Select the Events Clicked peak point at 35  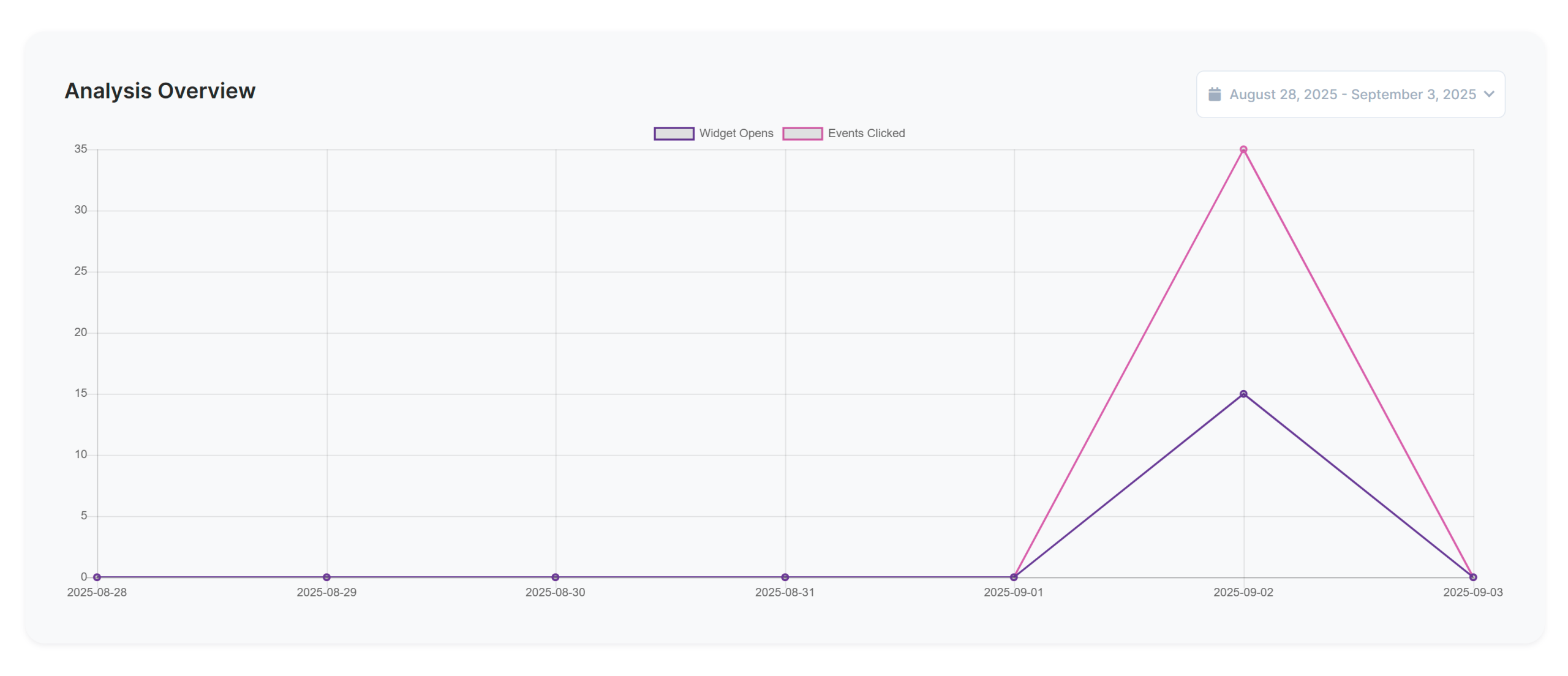[1243, 149]
